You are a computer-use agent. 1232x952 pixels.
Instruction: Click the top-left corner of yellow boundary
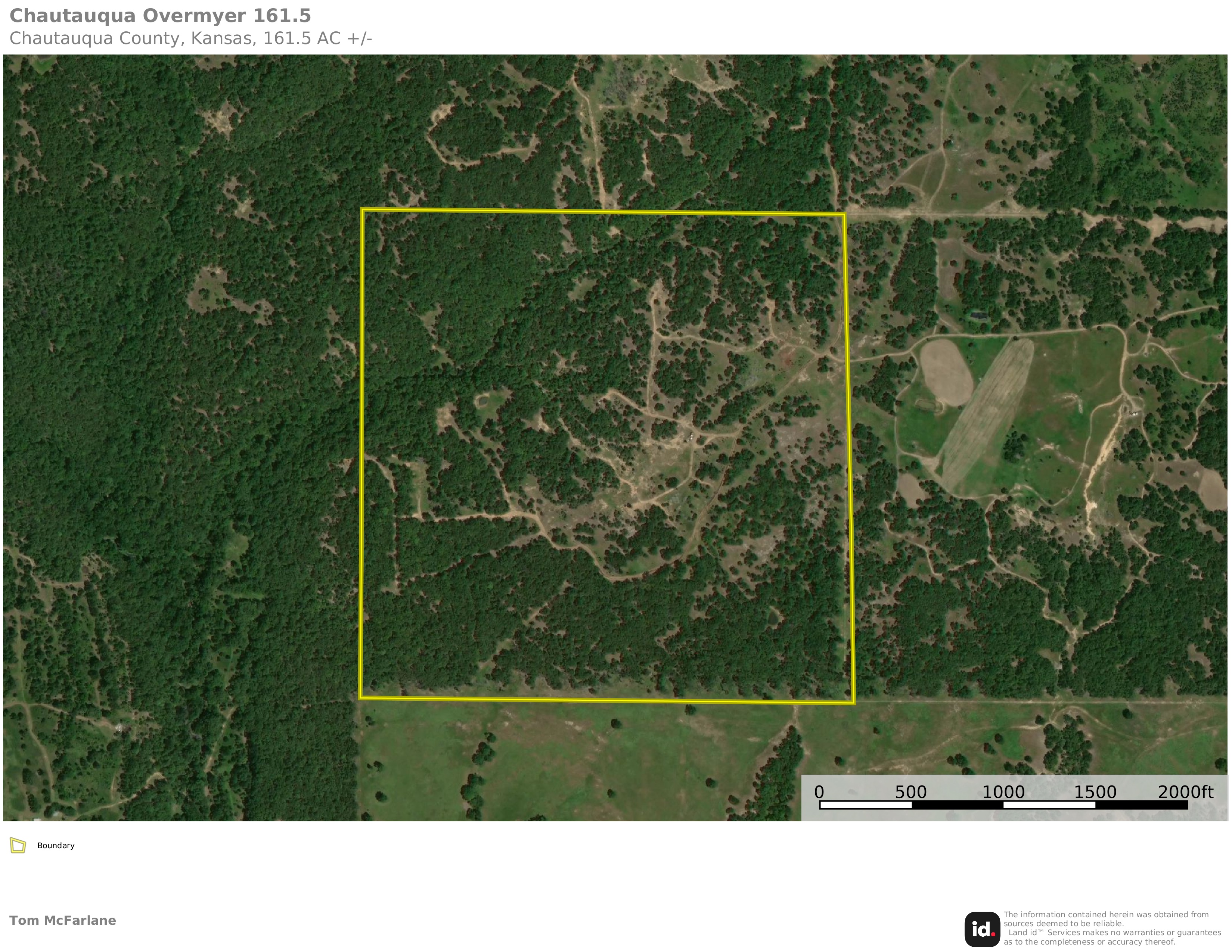tap(363, 210)
